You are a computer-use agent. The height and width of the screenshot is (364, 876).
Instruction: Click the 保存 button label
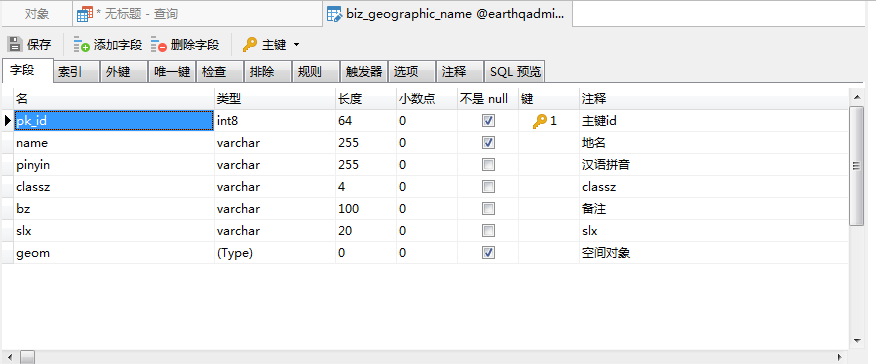click(x=39, y=45)
